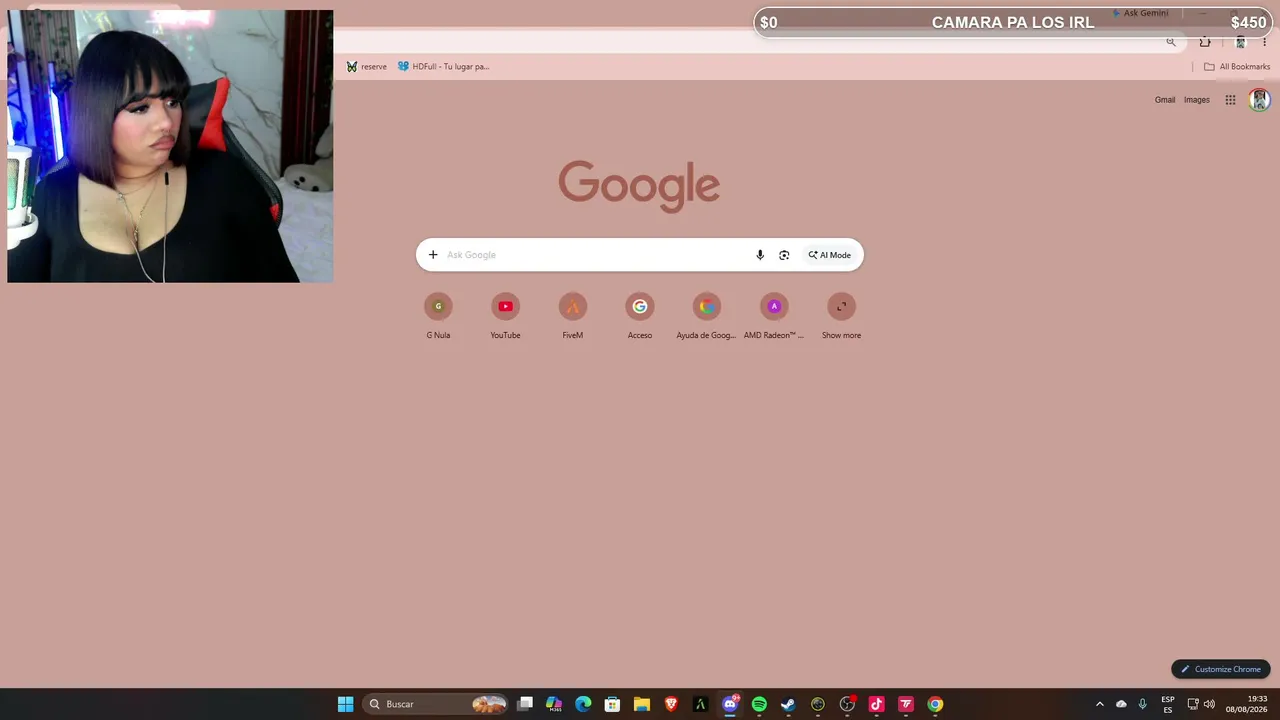Open Discord from the taskbar
This screenshot has height=720, width=1280.
(730, 704)
